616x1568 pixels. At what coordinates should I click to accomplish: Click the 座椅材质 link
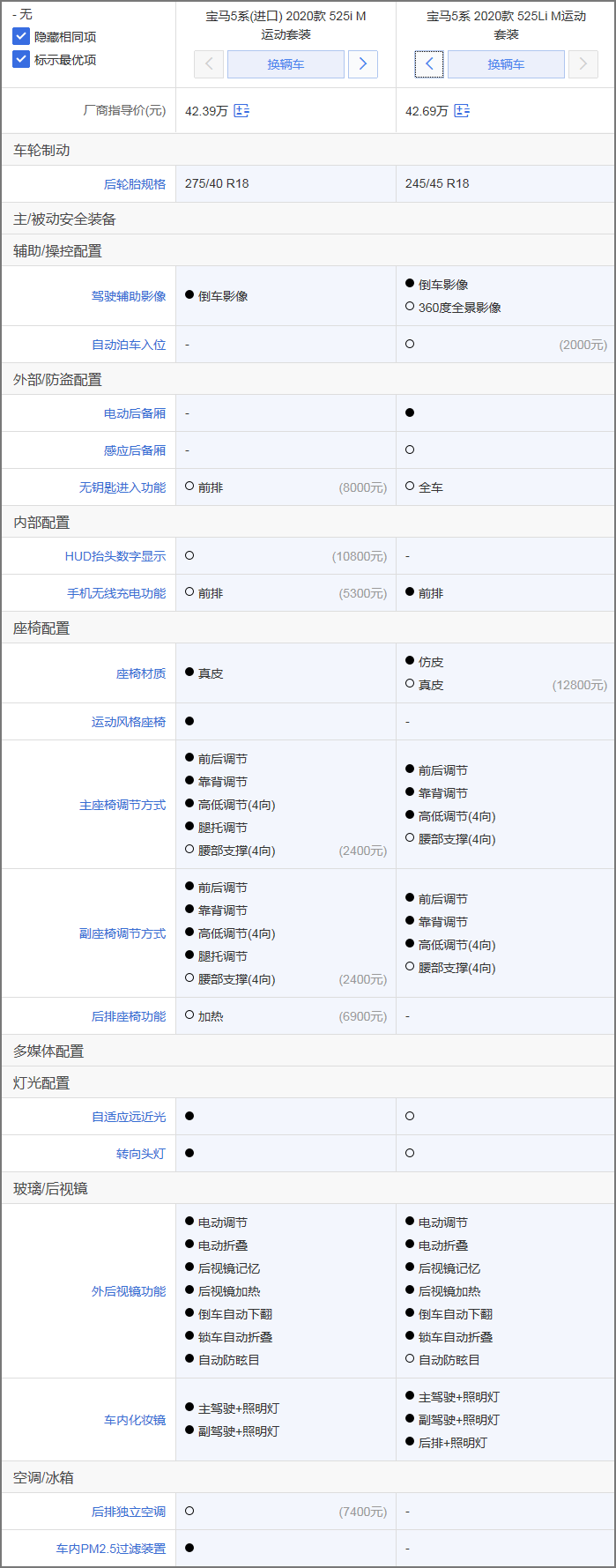pyautogui.click(x=141, y=673)
